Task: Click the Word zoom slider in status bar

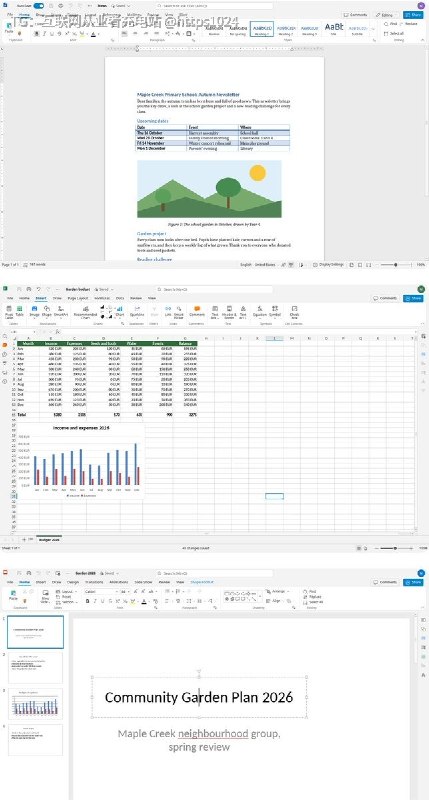Action: tap(396, 265)
